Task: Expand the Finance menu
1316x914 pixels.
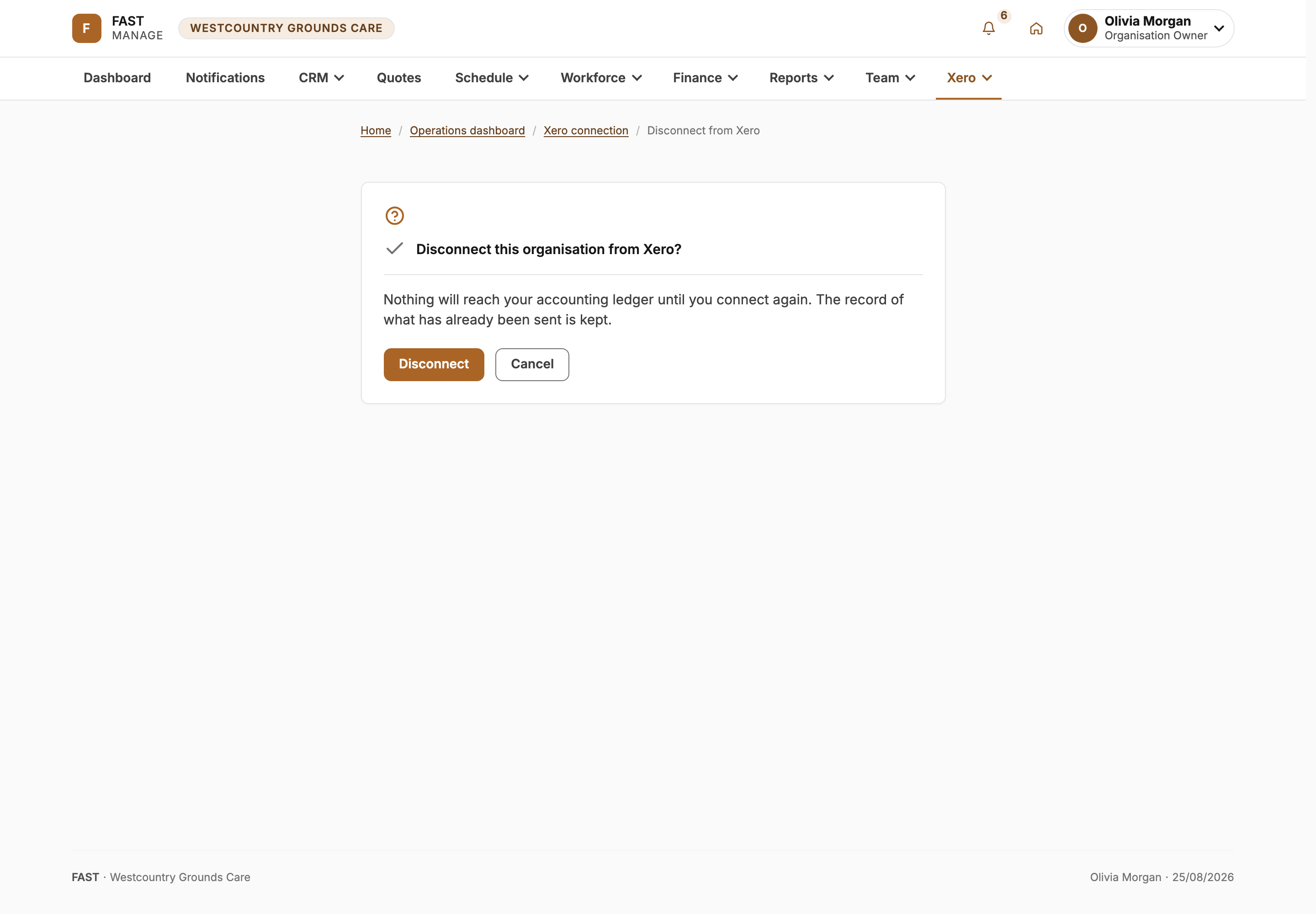Action: [x=705, y=78]
